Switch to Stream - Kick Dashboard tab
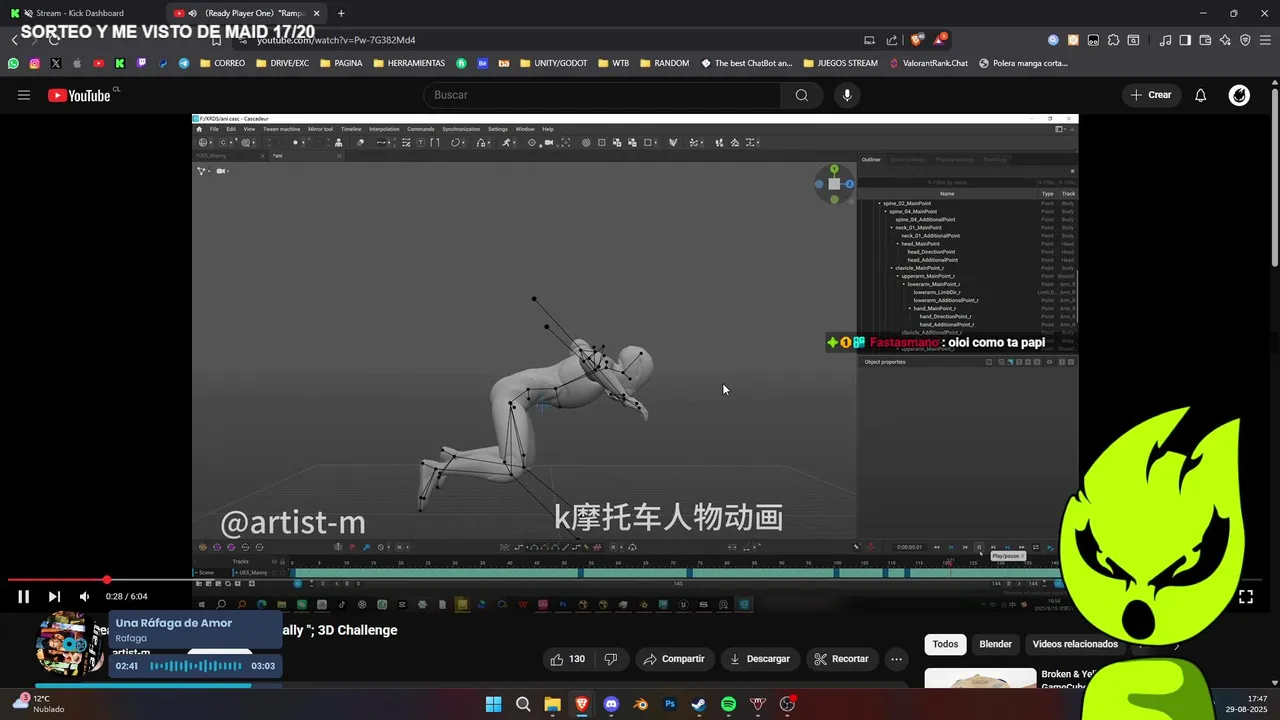 80,13
